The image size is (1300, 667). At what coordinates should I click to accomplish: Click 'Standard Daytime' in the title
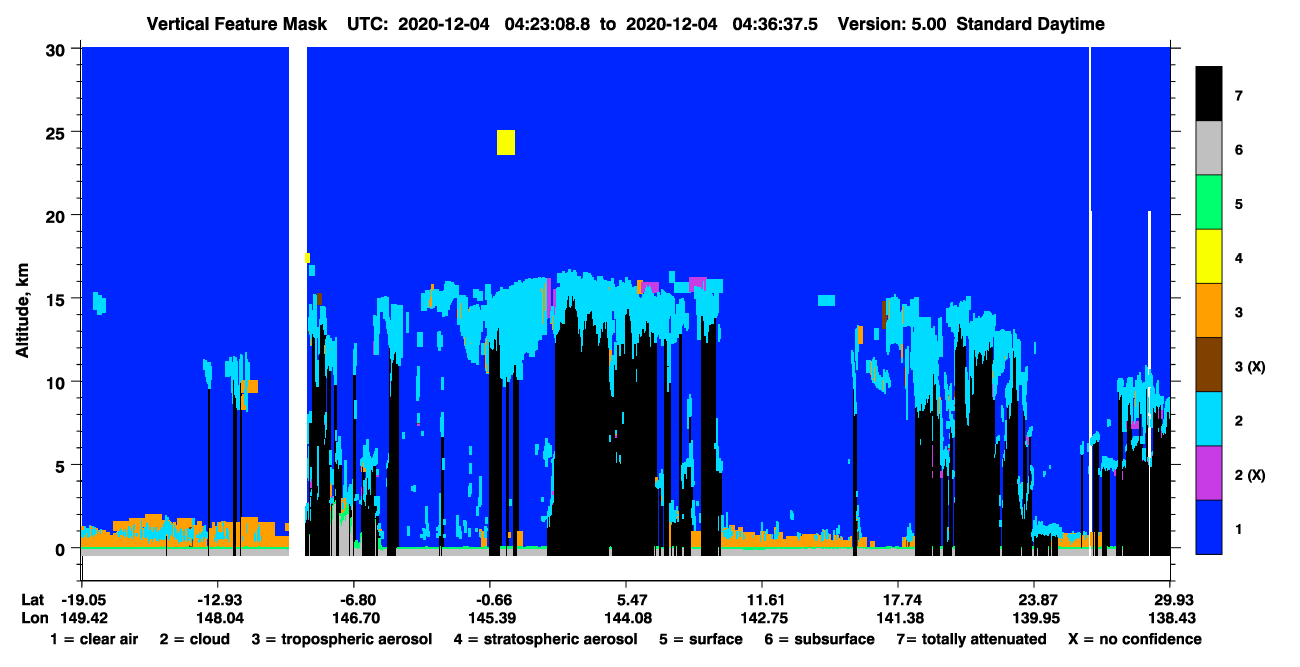click(1030, 24)
